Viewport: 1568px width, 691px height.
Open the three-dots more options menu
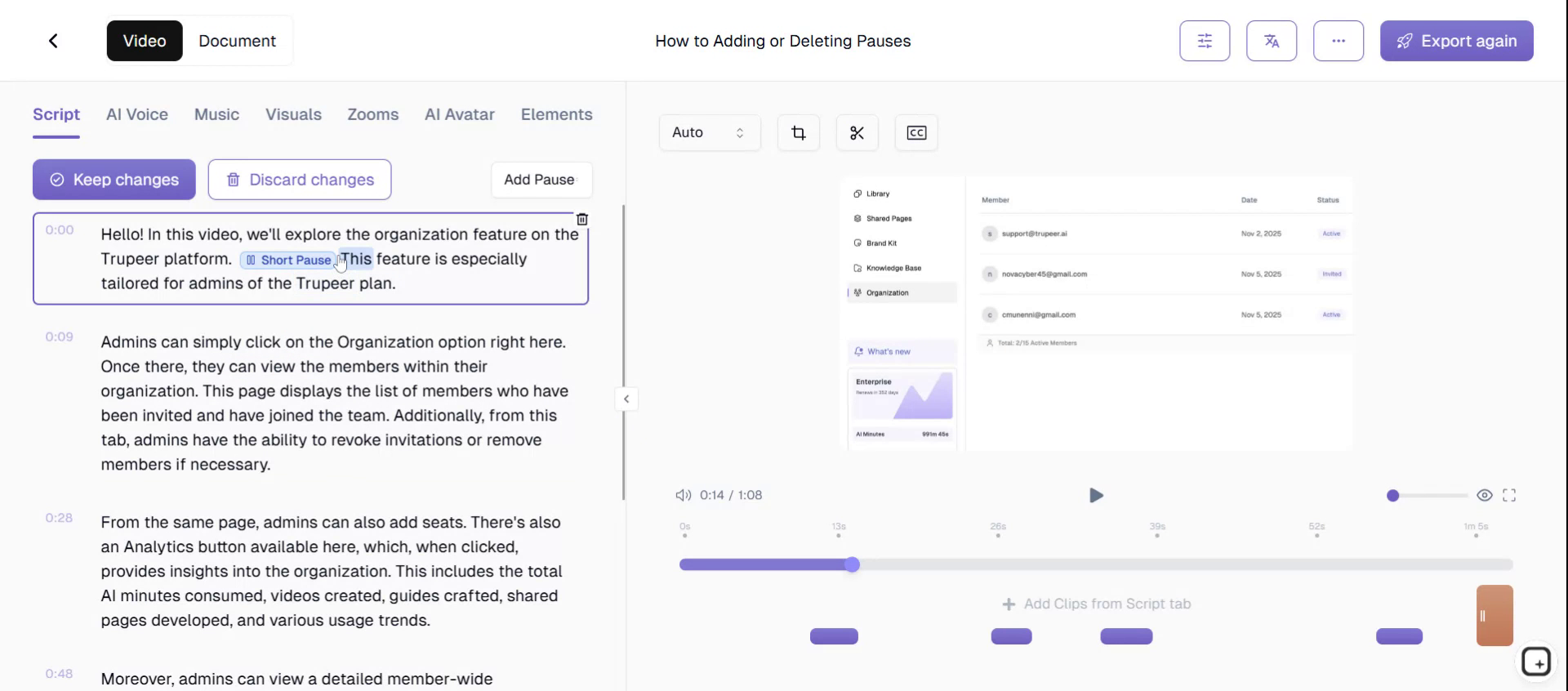(x=1339, y=41)
